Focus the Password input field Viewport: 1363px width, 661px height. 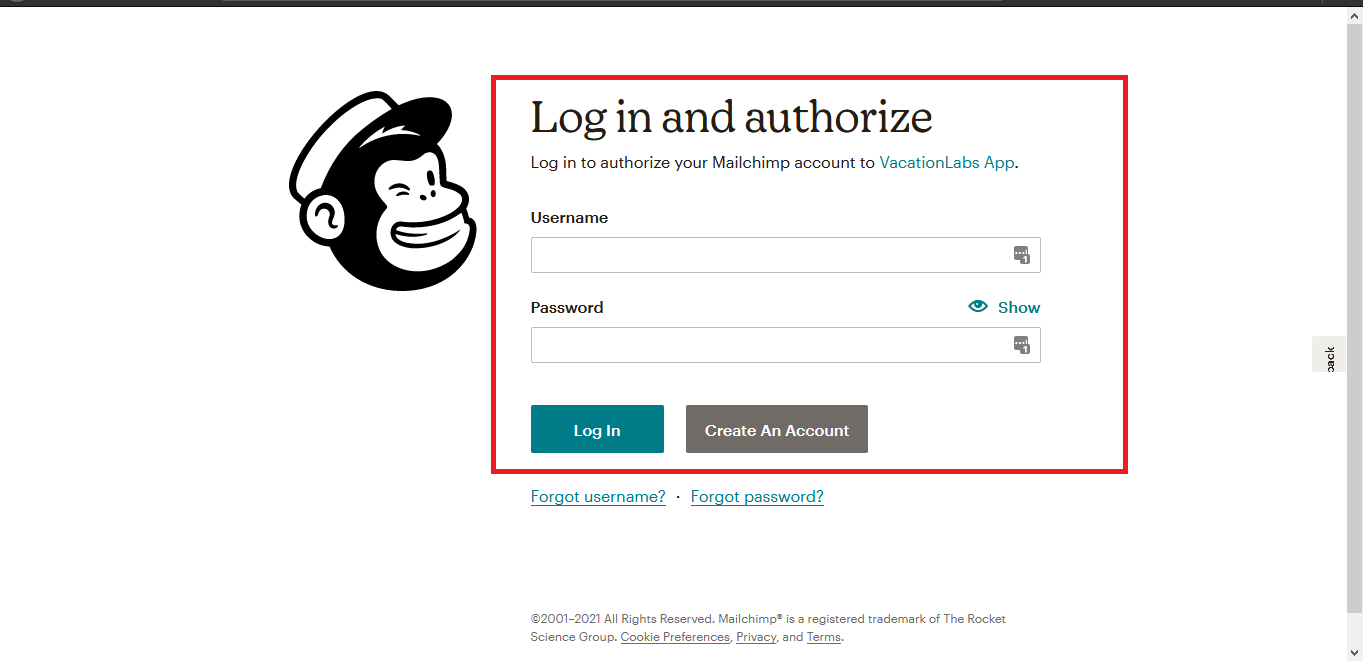click(785, 345)
